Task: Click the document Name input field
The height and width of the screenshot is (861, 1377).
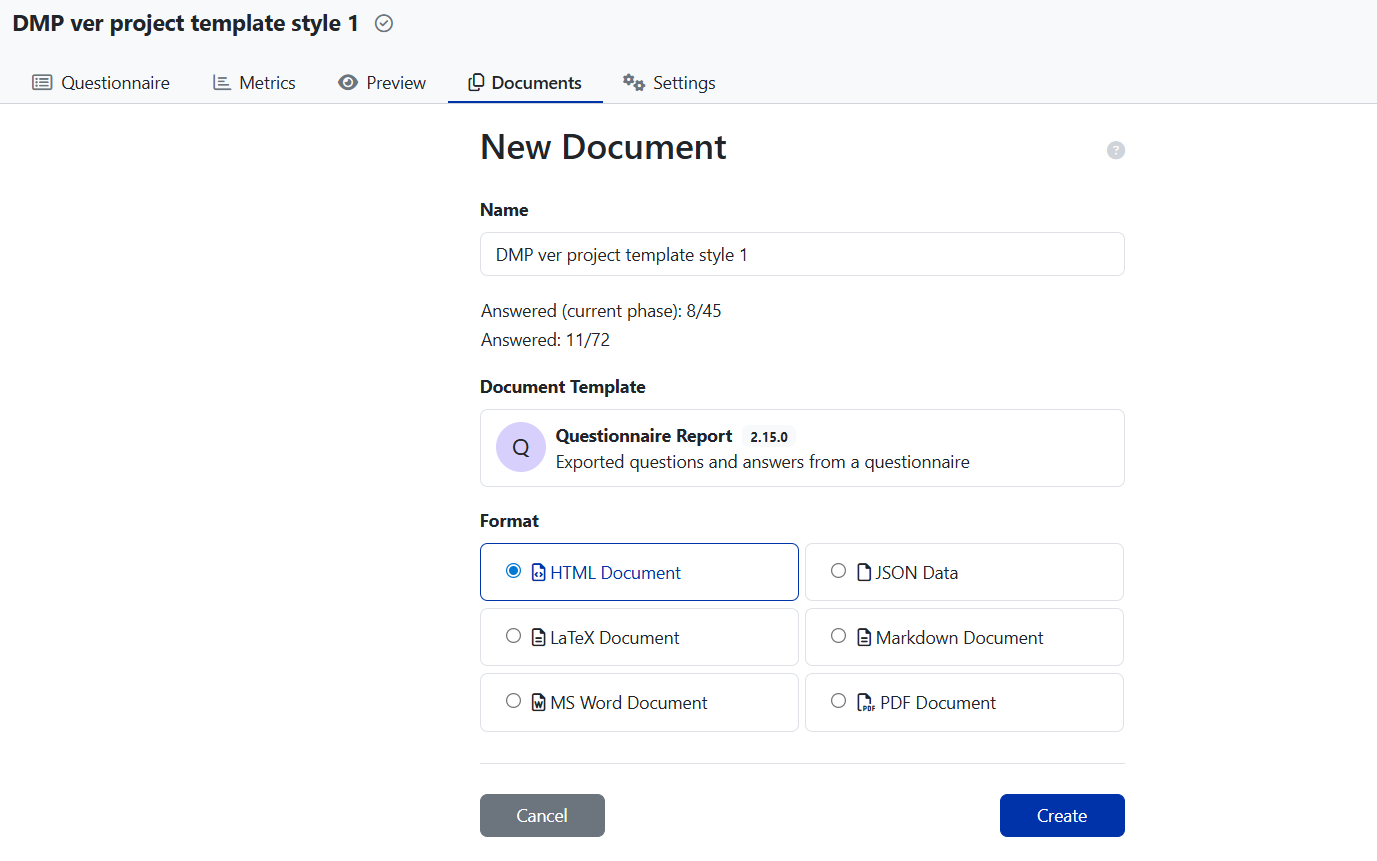Action: pyautogui.click(x=802, y=255)
